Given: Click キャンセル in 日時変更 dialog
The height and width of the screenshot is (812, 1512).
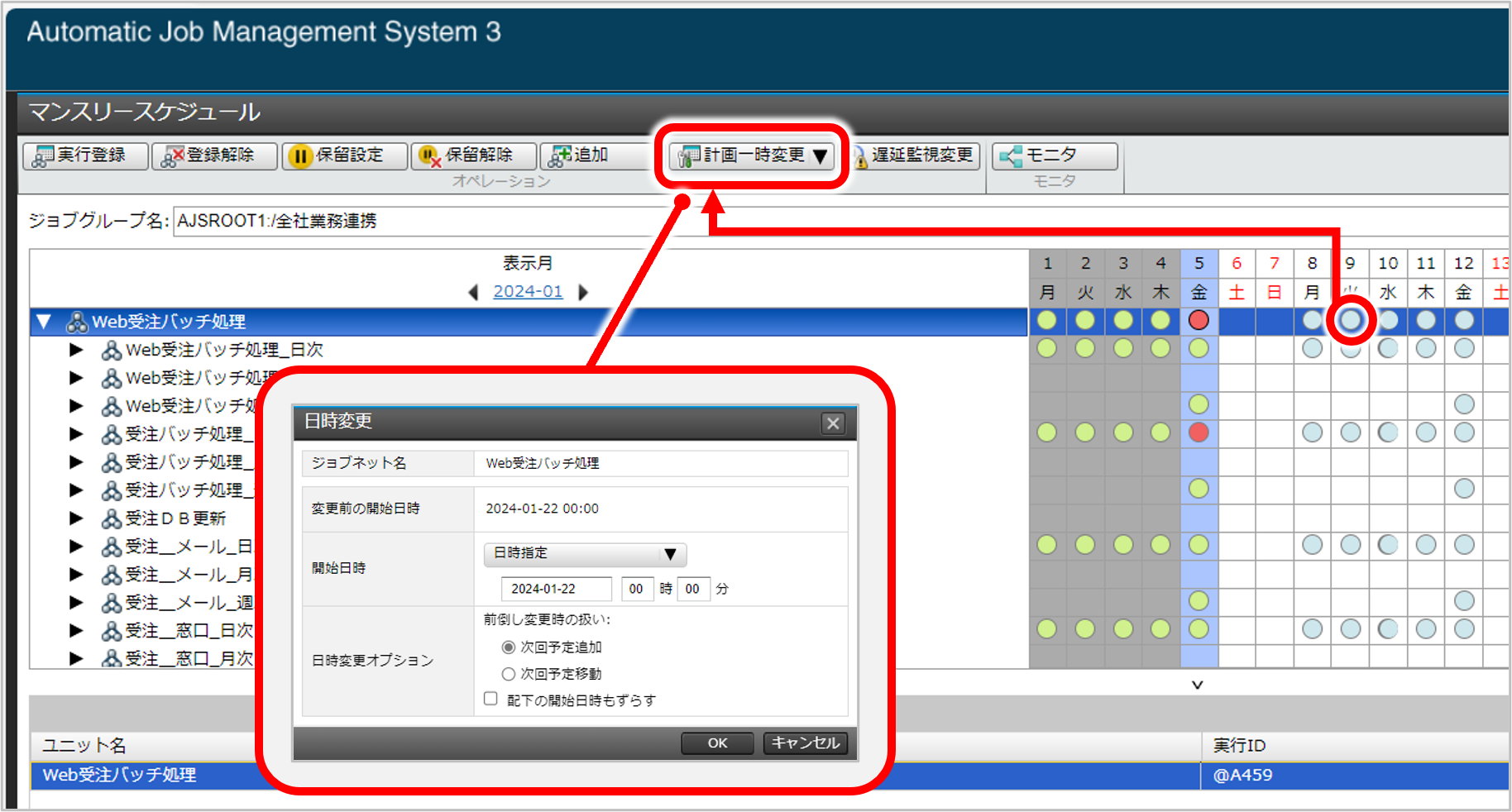Looking at the screenshot, I should pyautogui.click(x=806, y=743).
